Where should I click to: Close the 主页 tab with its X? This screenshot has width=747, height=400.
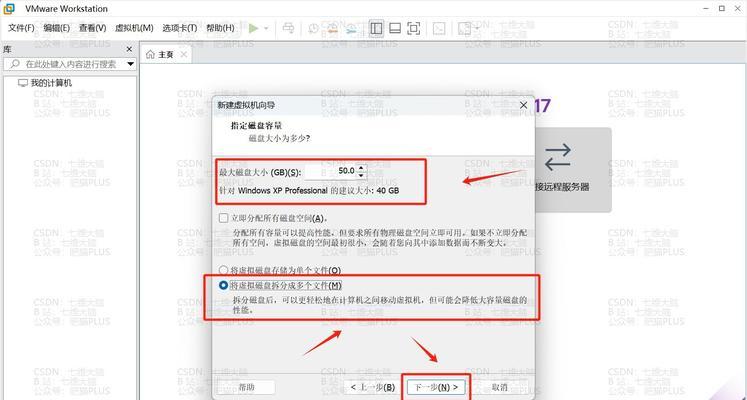click(x=183, y=55)
